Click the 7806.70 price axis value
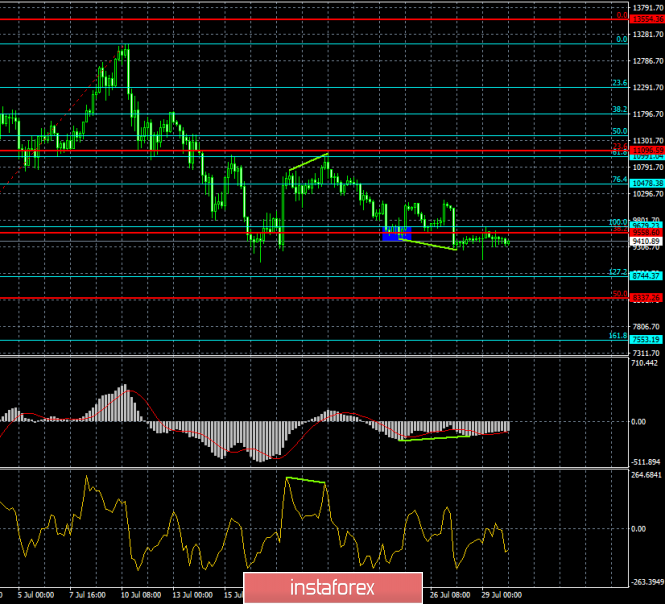The image size is (665, 604). click(646, 327)
